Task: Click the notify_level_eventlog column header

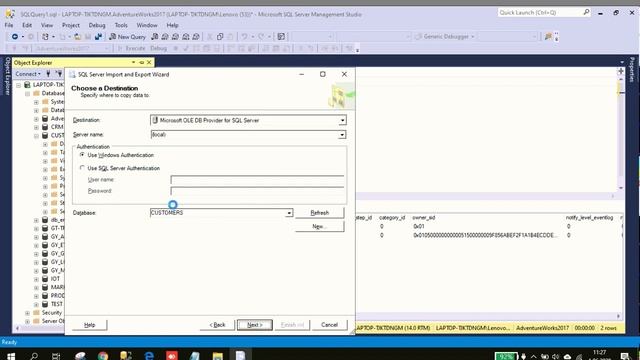Action: (x=589, y=218)
